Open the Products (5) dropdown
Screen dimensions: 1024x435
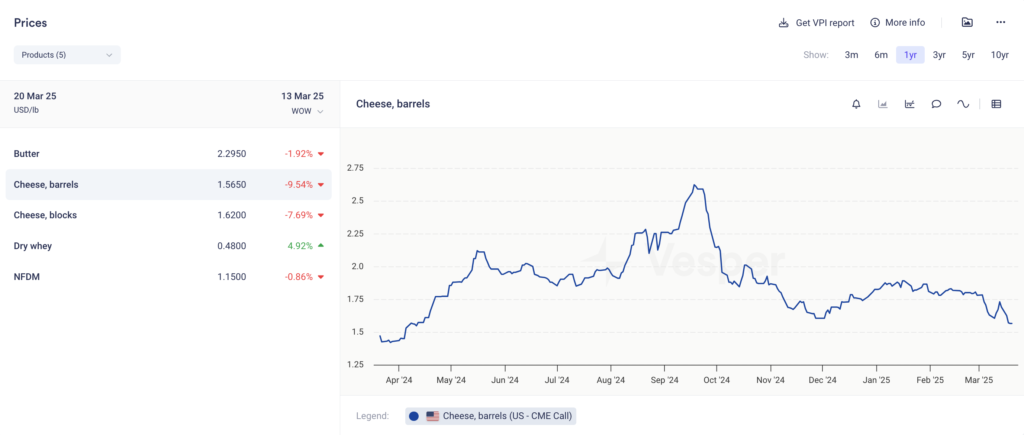tap(67, 55)
